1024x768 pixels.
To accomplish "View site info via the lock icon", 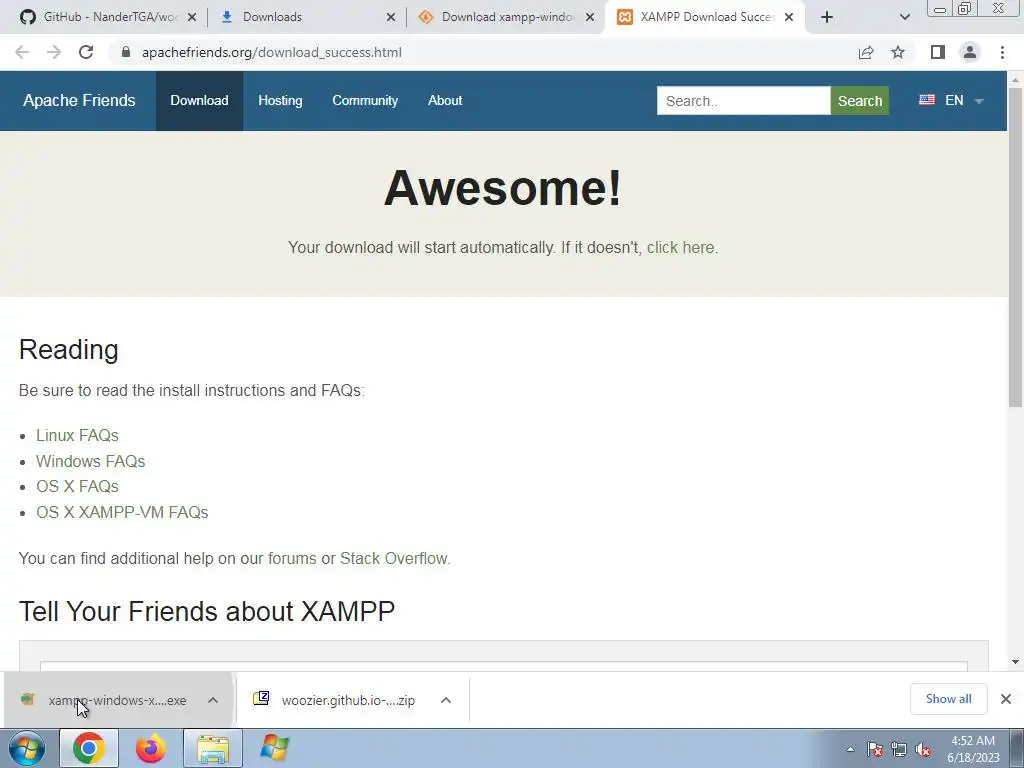I will click(x=126, y=52).
